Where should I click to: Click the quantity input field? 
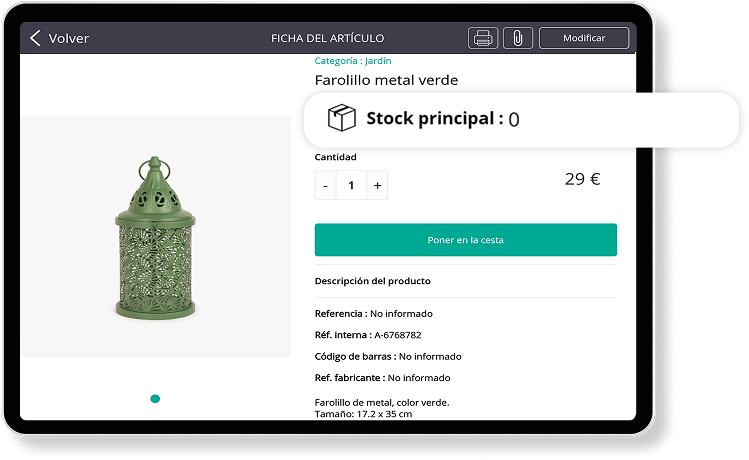[x=351, y=185]
